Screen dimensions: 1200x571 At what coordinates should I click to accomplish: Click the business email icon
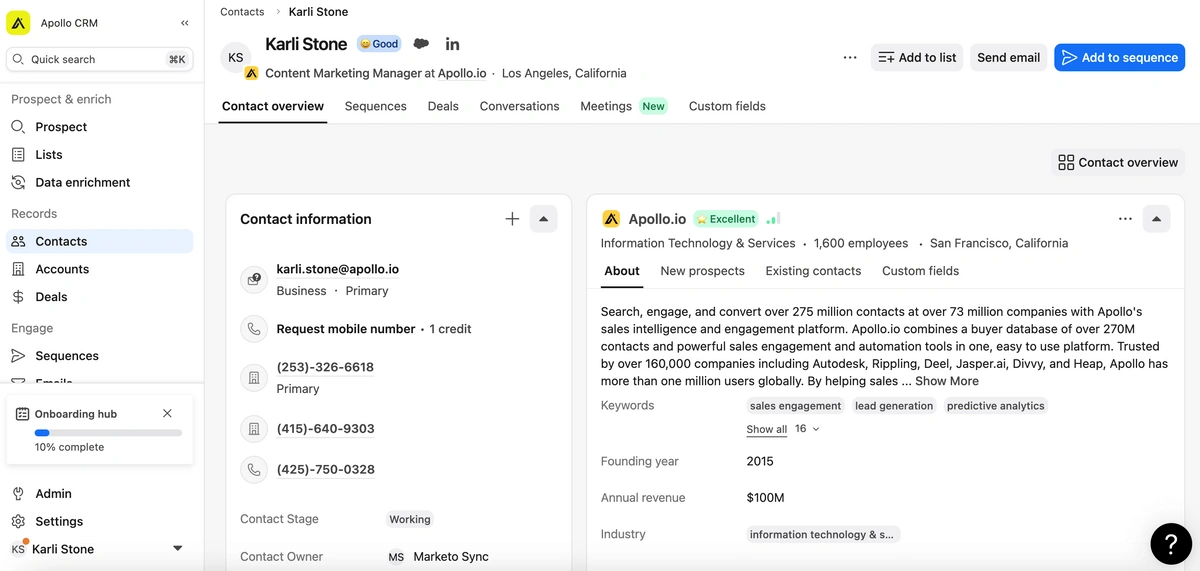[x=254, y=280]
